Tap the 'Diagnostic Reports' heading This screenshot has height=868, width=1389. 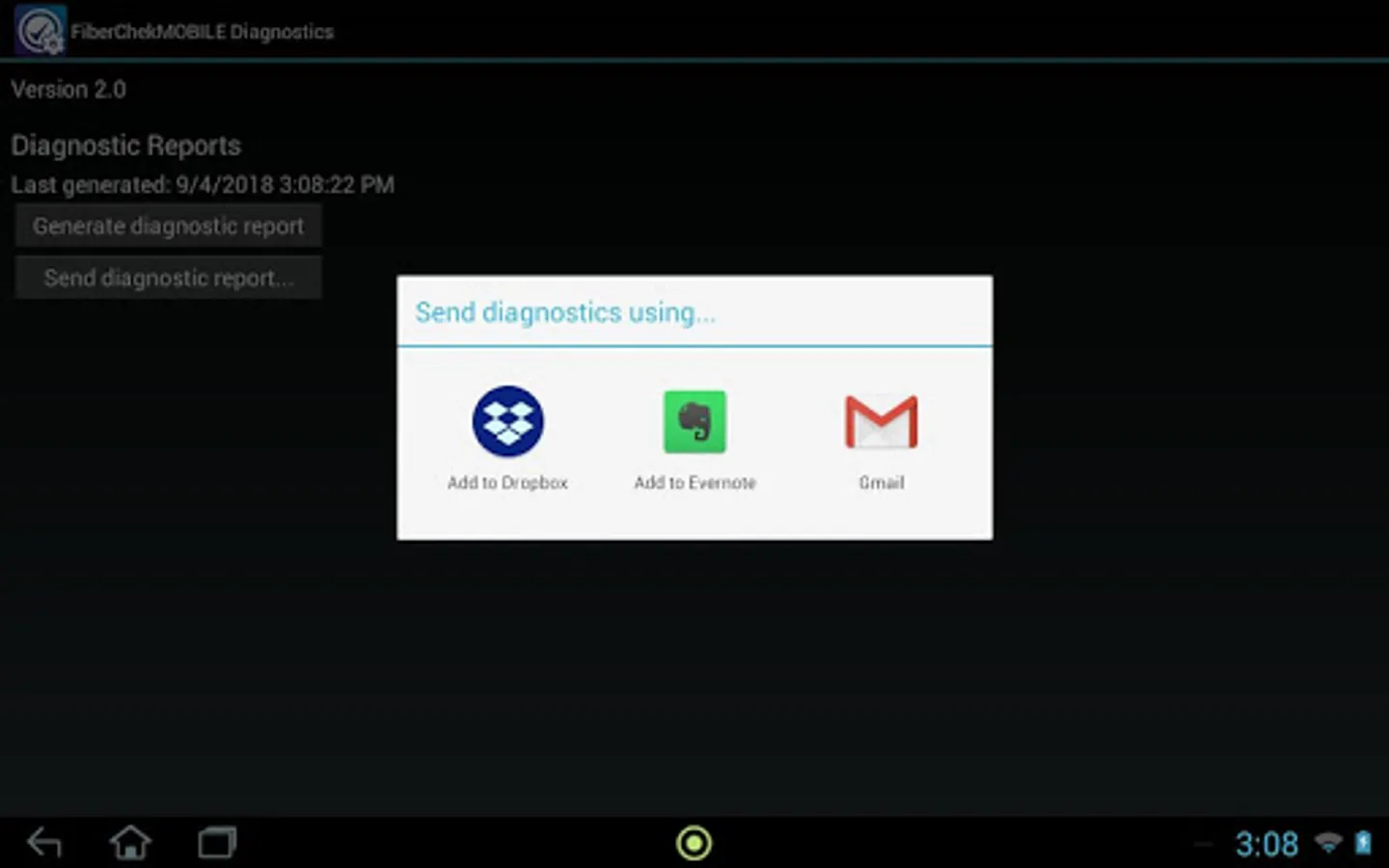pos(125,146)
